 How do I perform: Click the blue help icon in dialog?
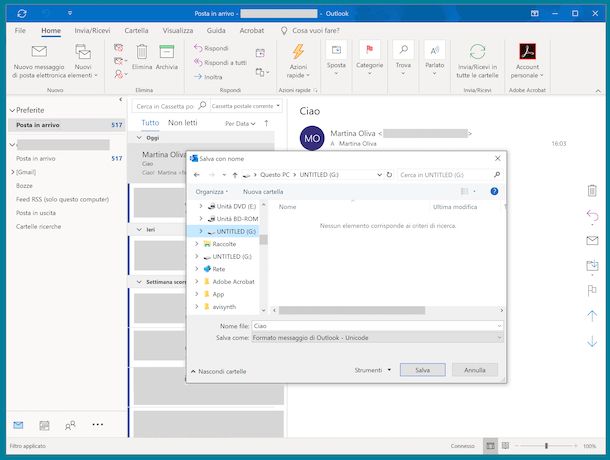point(494,191)
